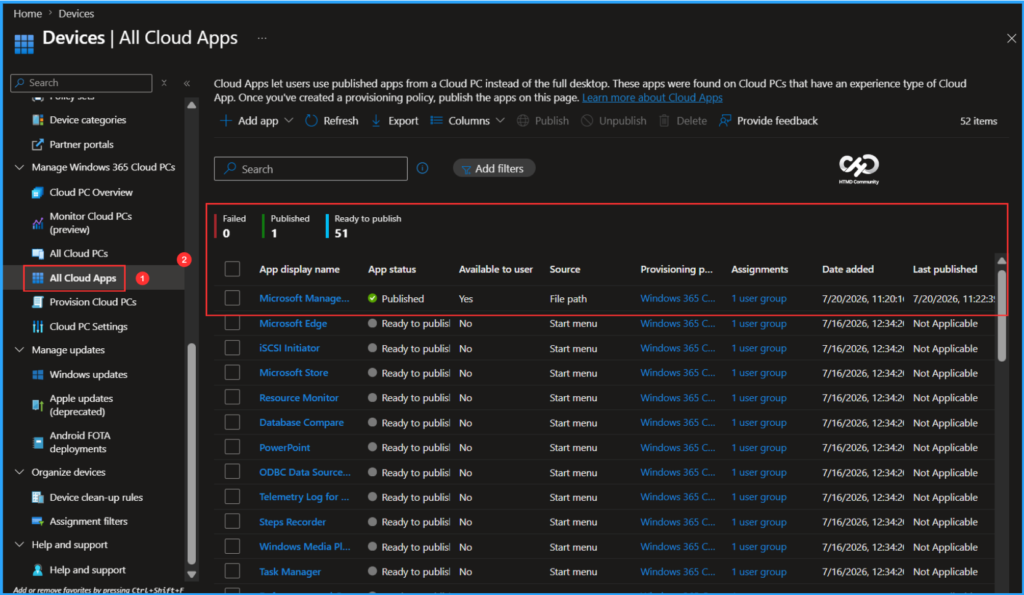Click the Windows updates icon

pos(38,375)
